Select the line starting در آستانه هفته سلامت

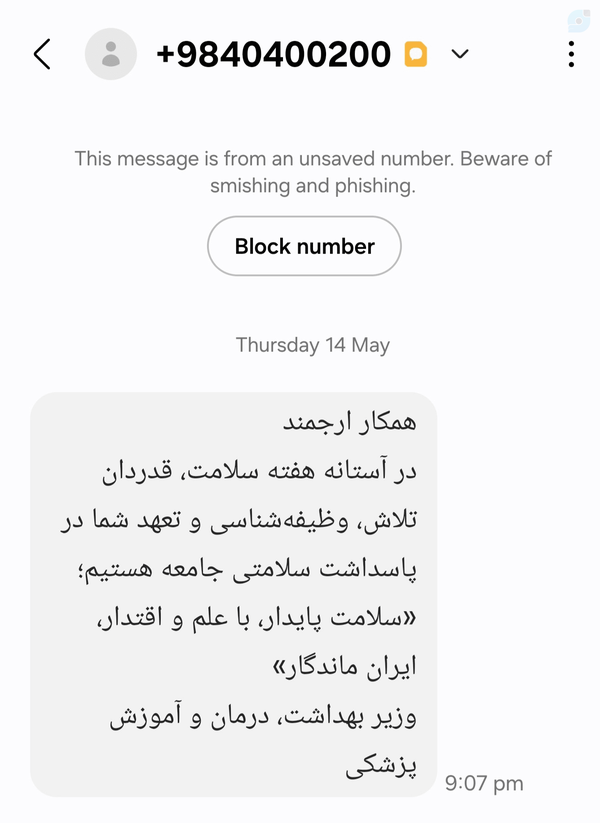click(x=259, y=471)
